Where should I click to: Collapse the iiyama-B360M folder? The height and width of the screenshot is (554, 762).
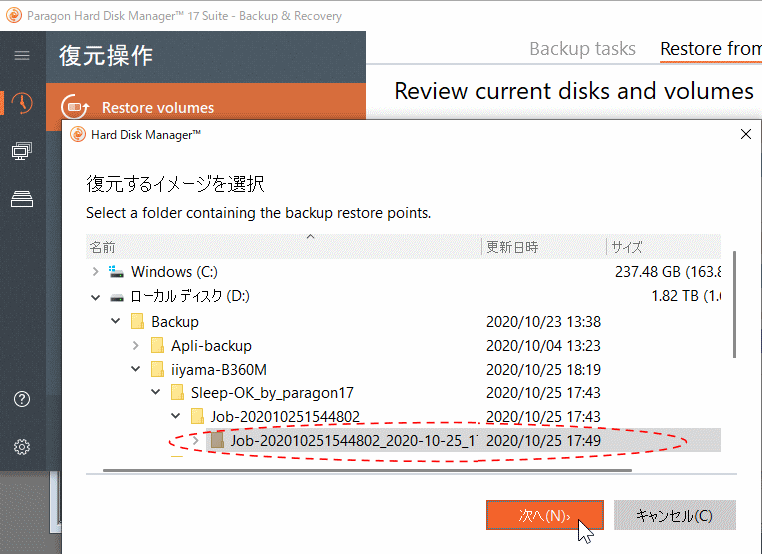coord(136,370)
